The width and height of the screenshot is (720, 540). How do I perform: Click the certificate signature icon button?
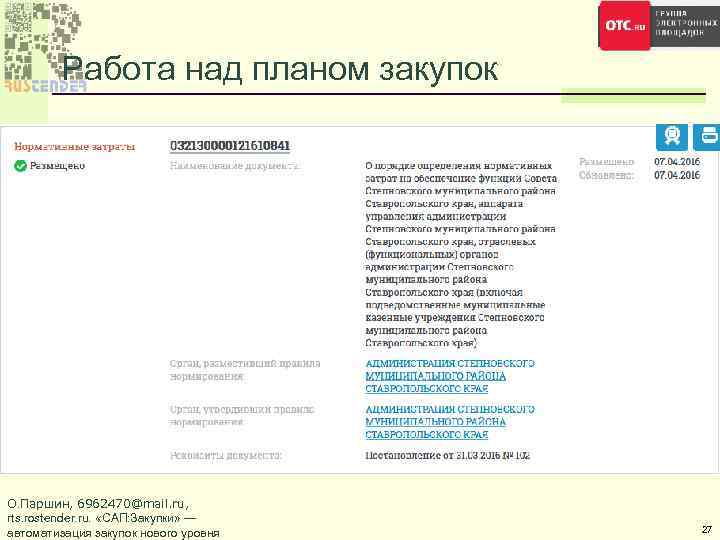pyautogui.click(x=672, y=137)
